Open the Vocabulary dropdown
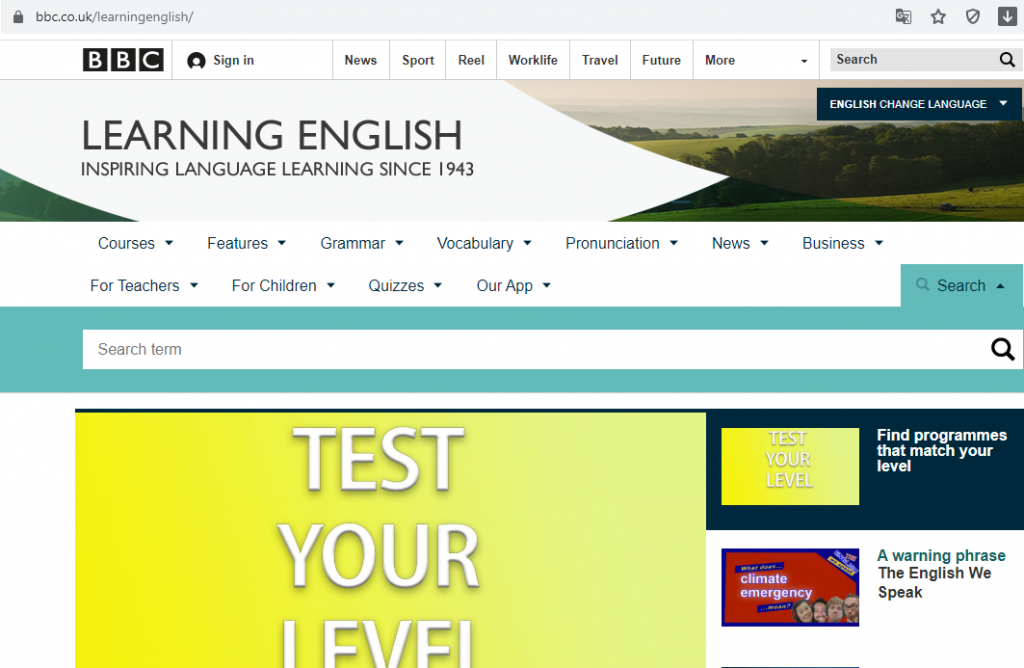1024x668 pixels. pos(484,244)
